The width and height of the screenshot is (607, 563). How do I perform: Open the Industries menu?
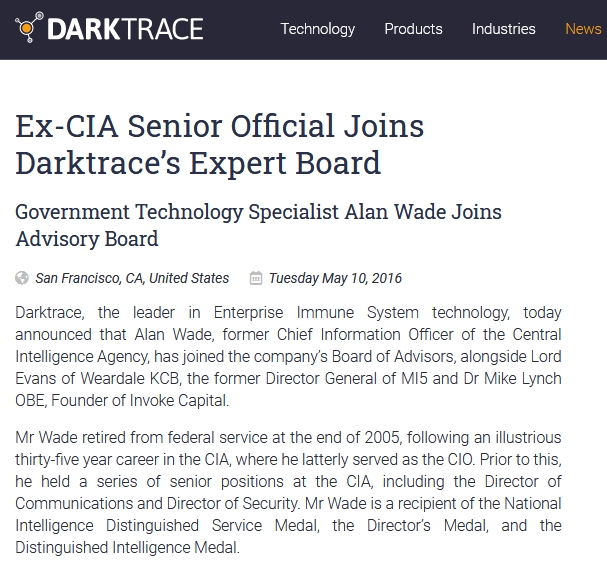(503, 29)
